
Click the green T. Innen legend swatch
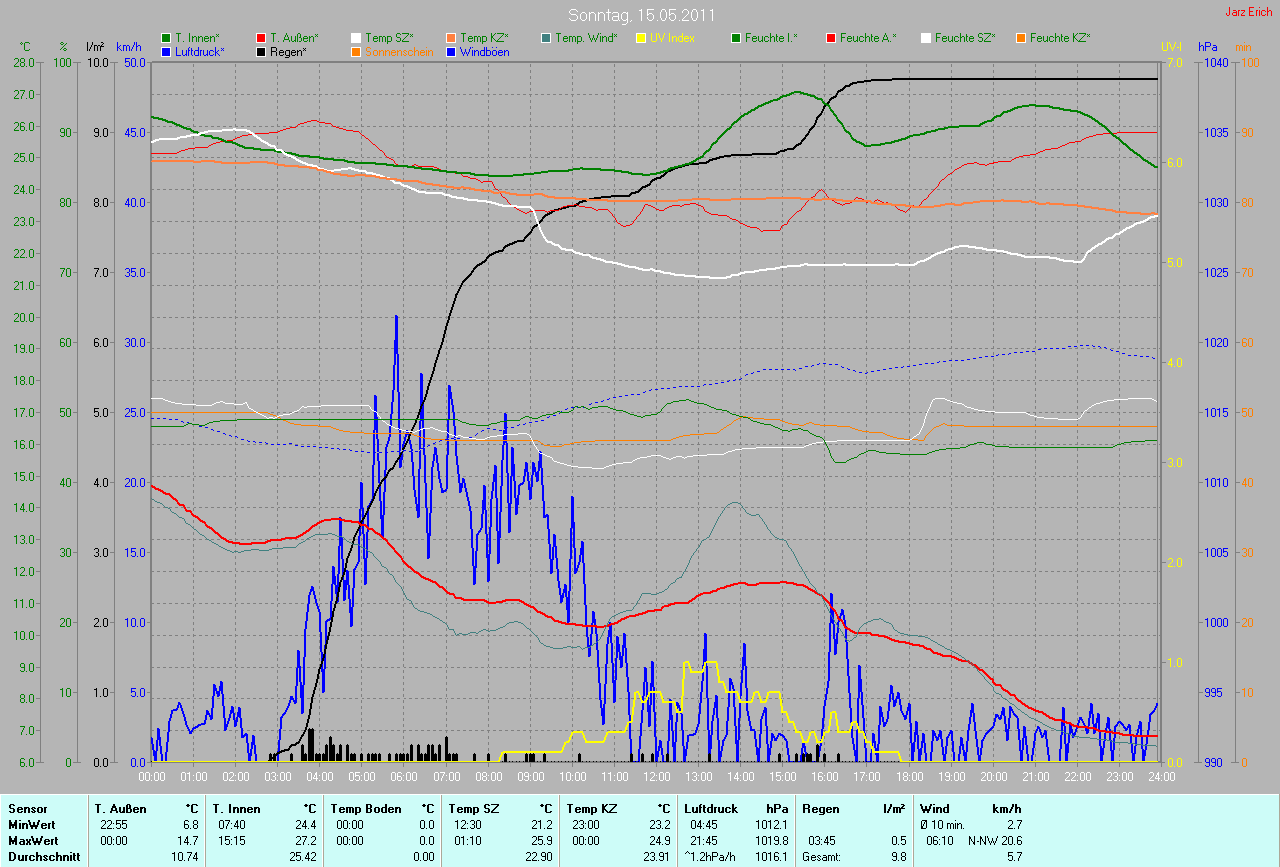tap(166, 38)
